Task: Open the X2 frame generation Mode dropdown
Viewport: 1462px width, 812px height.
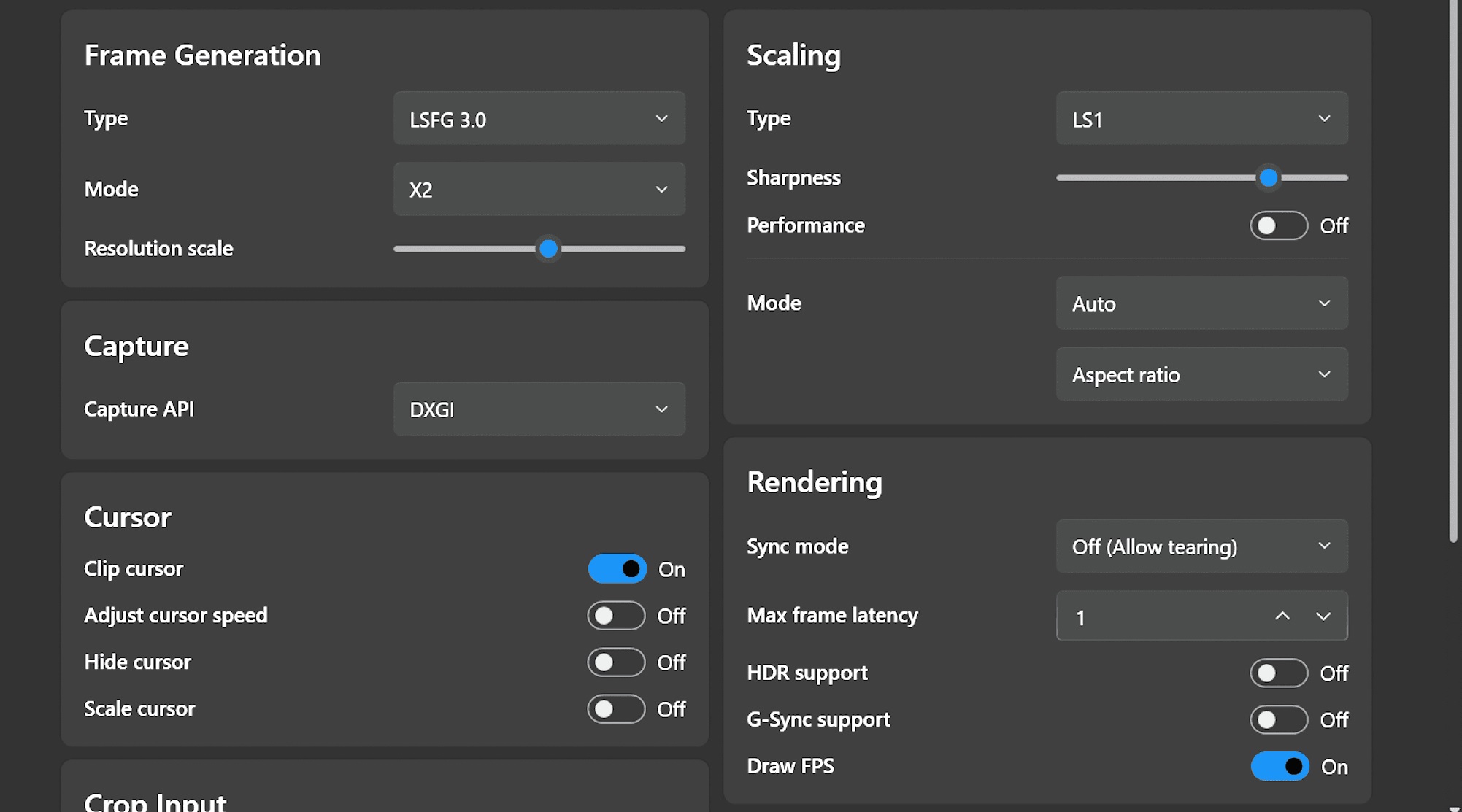Action: coord(539,190)
